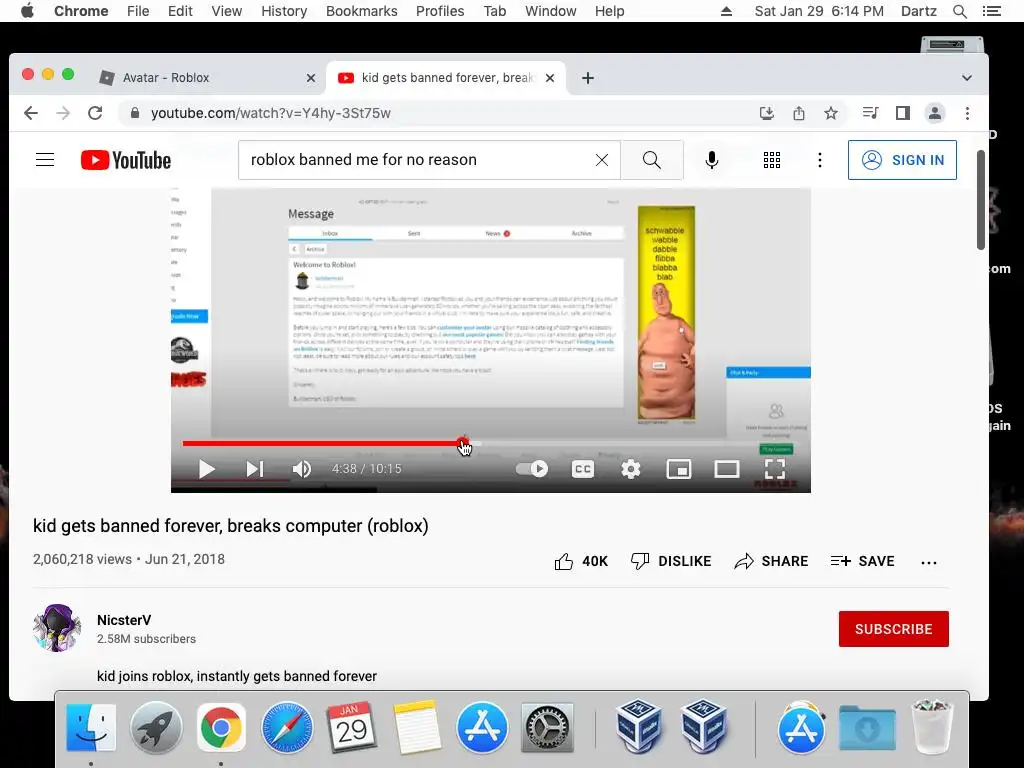The height and width of the screenshot is (768, 1024).
Task: Open the File menu
Action: click(138, 11)
